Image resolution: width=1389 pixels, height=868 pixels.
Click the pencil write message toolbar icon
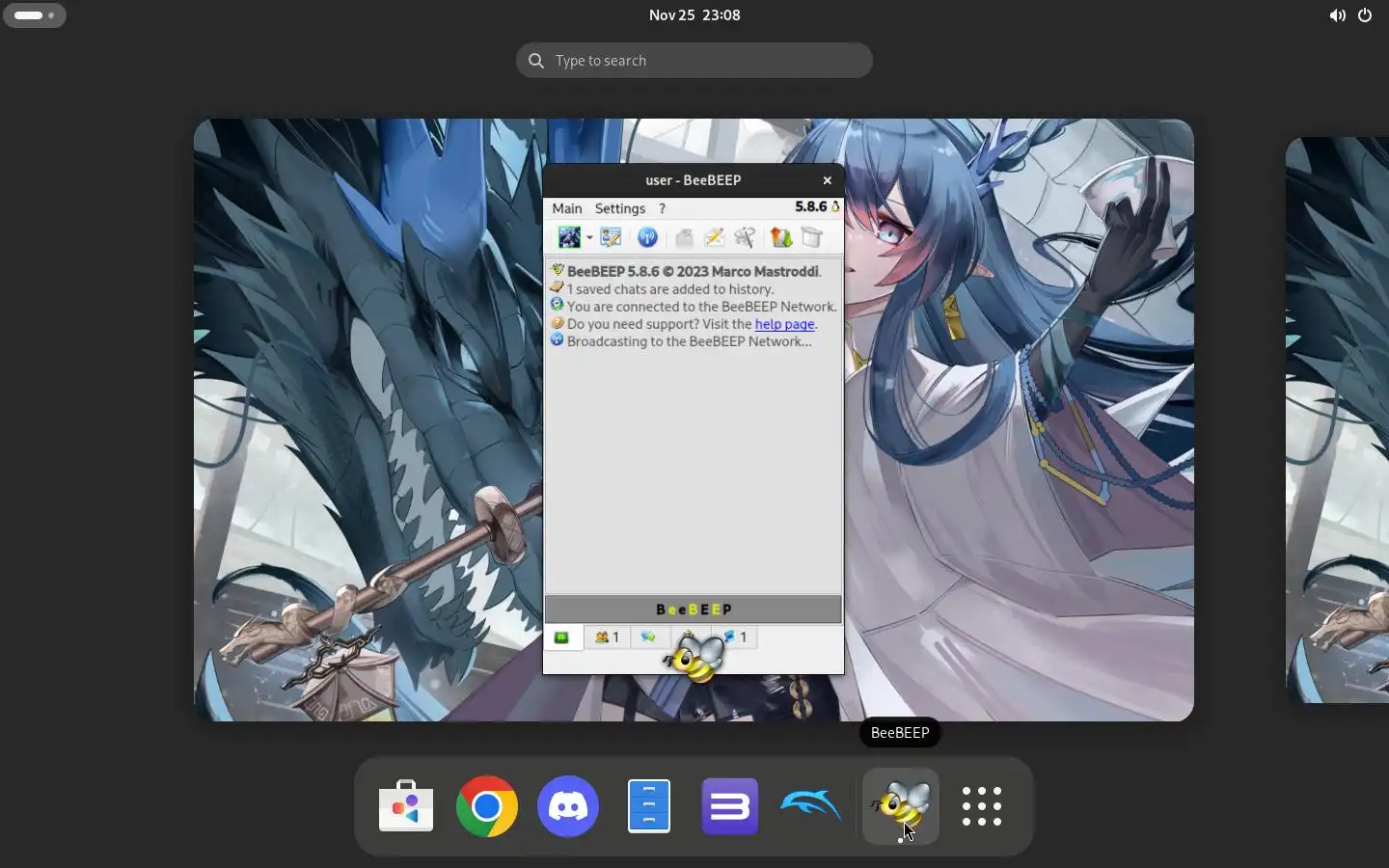click(x=715, y=237)
